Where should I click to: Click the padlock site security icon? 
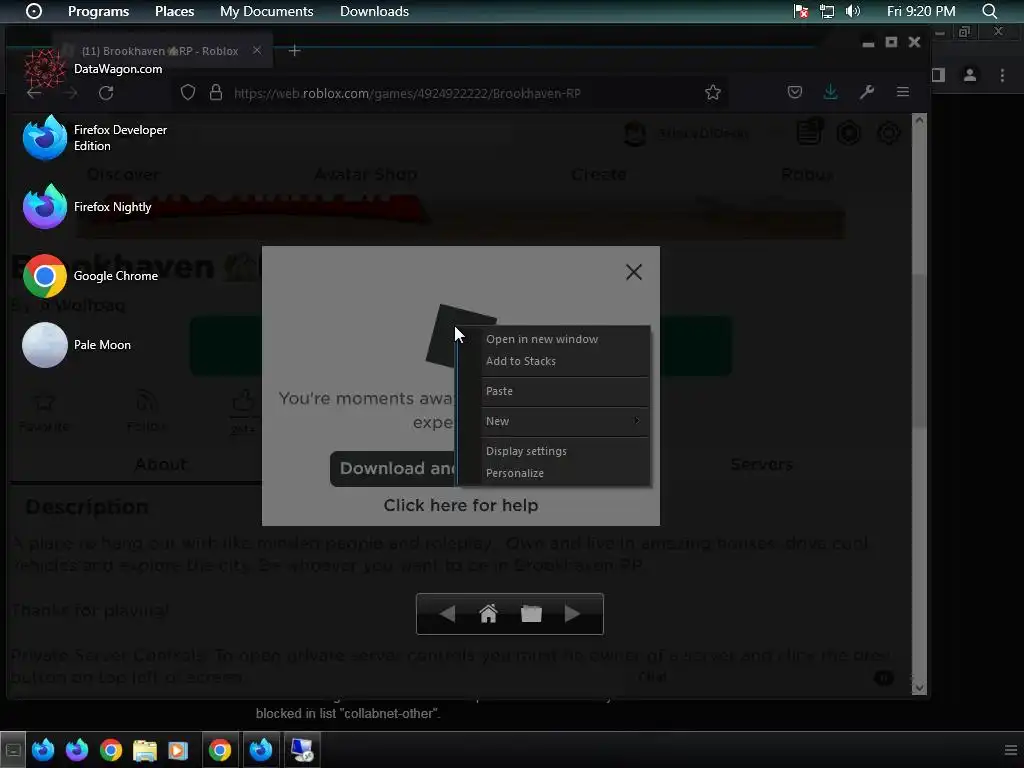[x=216, y=93]
